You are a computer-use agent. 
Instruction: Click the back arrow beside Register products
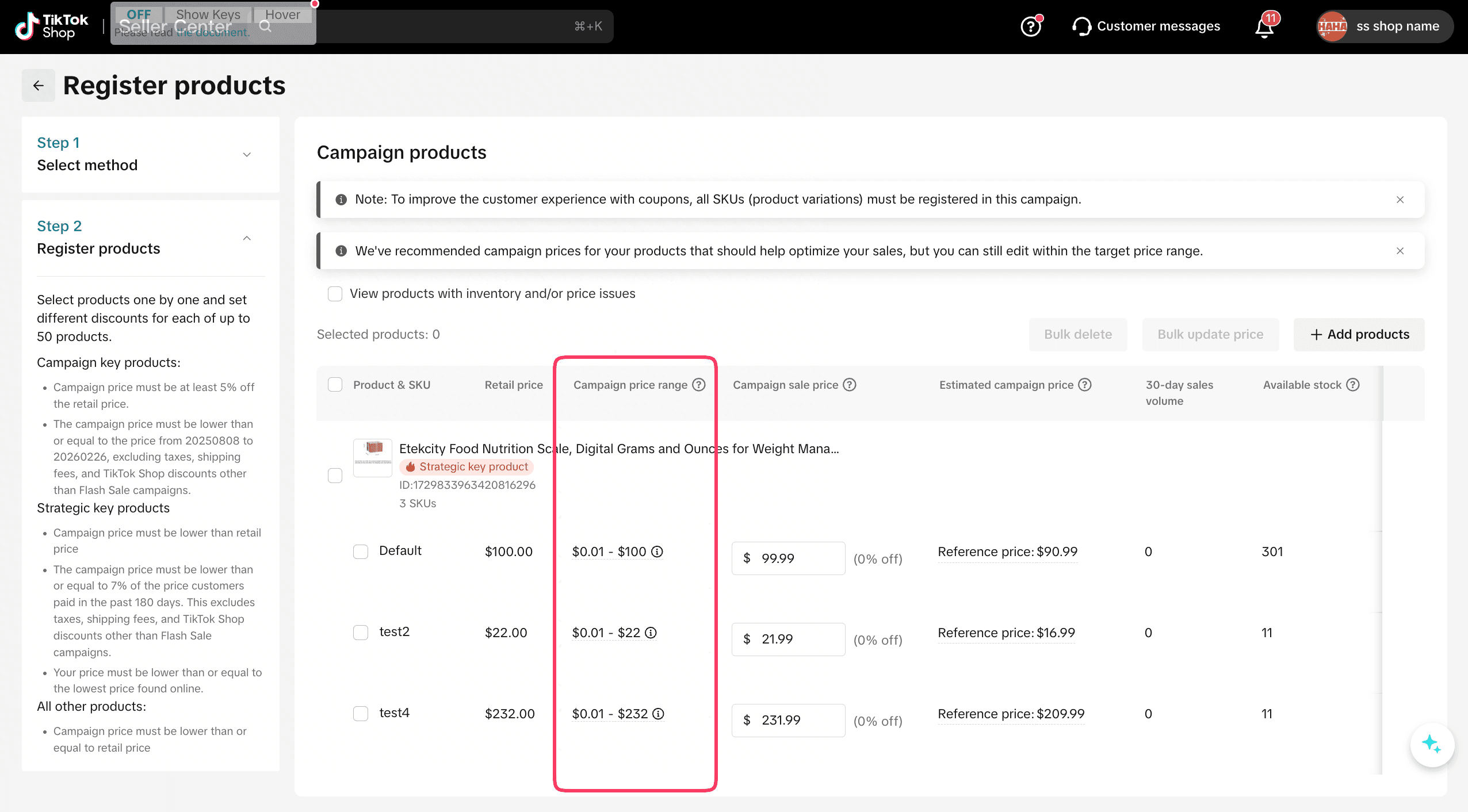tap(38, 86)
